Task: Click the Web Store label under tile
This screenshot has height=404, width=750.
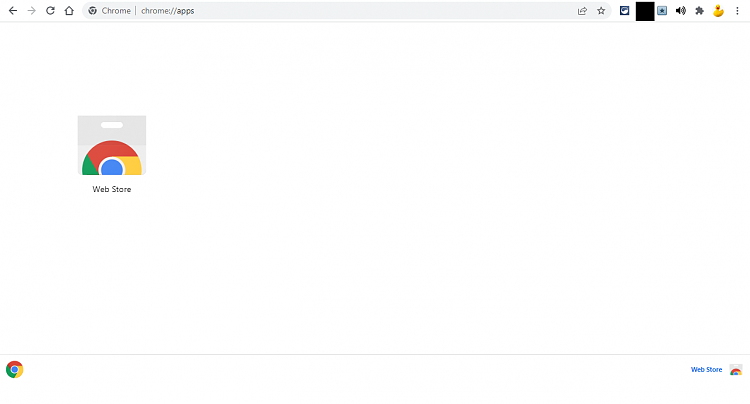Action: (112, 189)
